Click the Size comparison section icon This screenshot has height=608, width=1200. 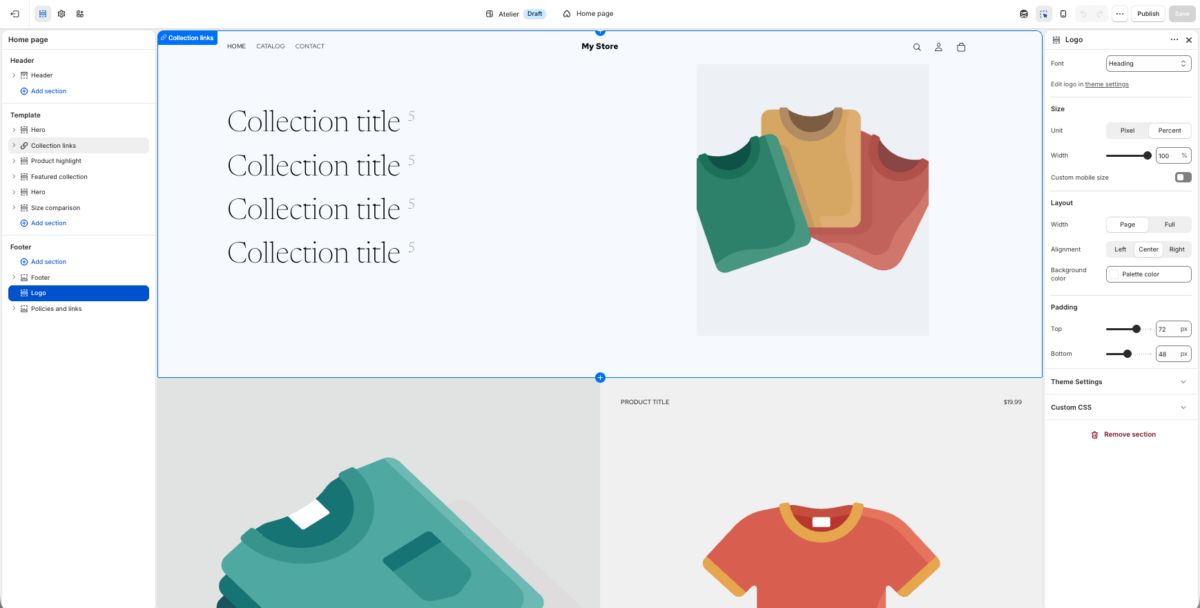click(x=24, y=208)
